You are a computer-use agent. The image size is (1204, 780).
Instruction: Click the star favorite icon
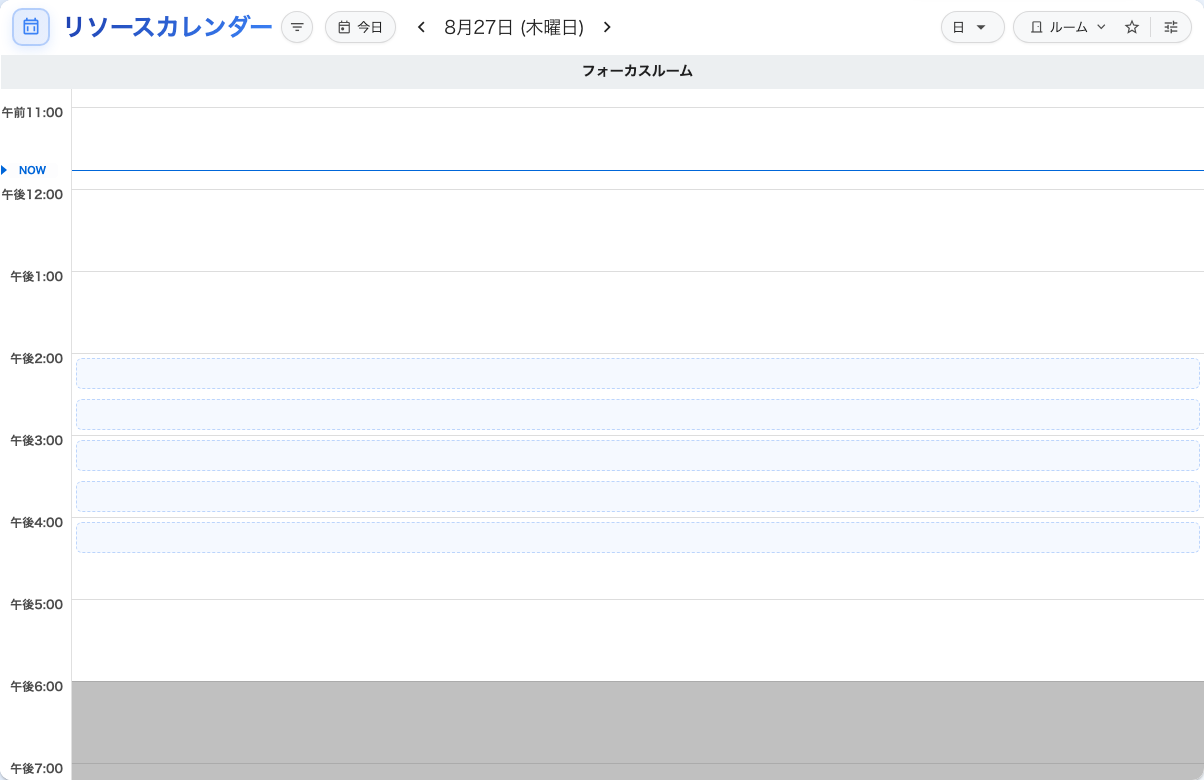point(1132,27)
